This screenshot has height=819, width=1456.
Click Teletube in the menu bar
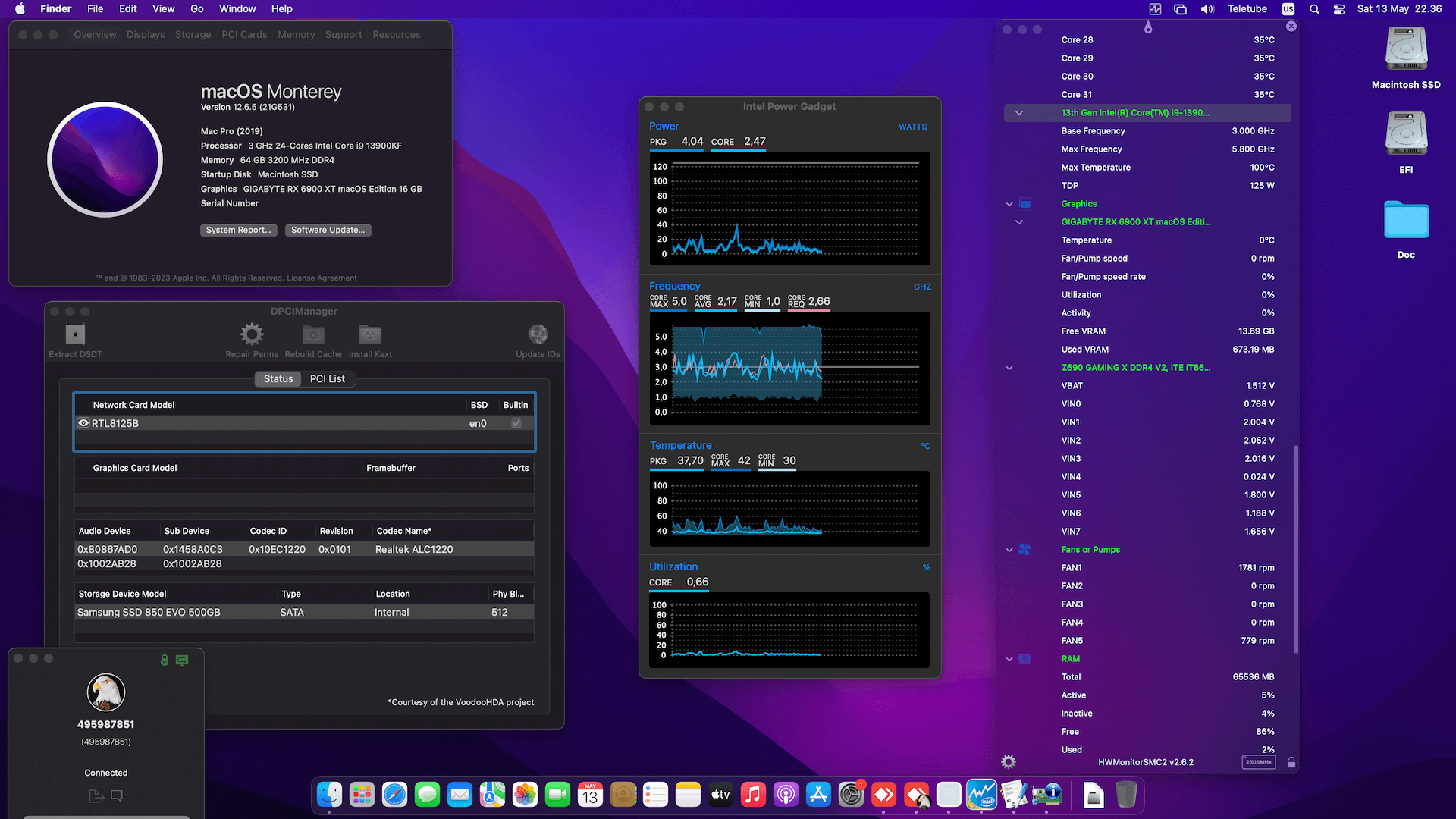click(x=1247, y=9)
